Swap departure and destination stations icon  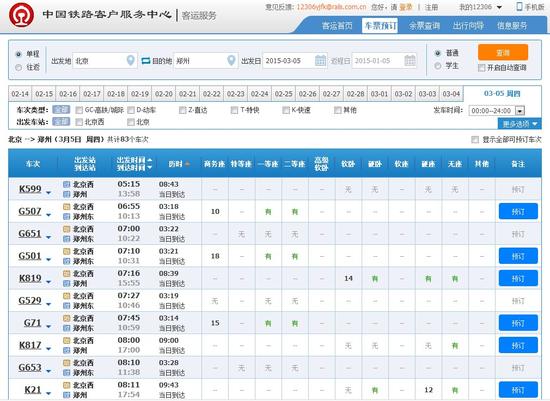tap(146, 61)
